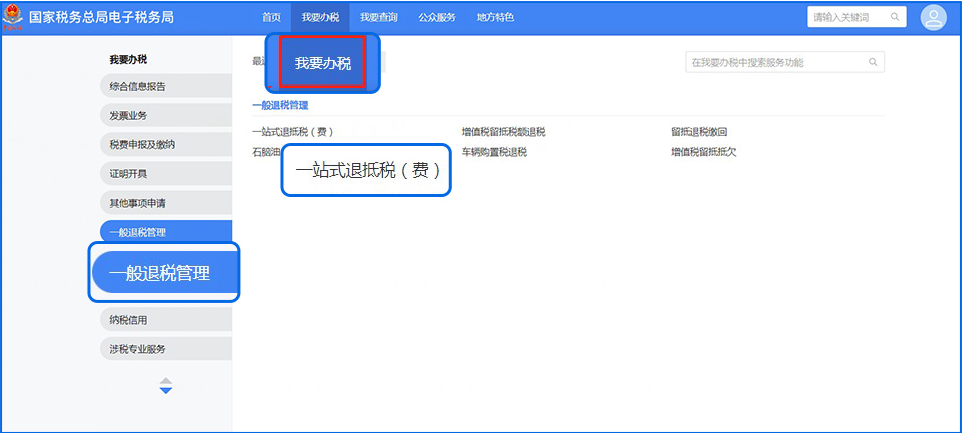Image resolution: width=963 pixels, height=433 pixels.
Task: Select 发票业务 from the sidebar
Action: (129, 116)
